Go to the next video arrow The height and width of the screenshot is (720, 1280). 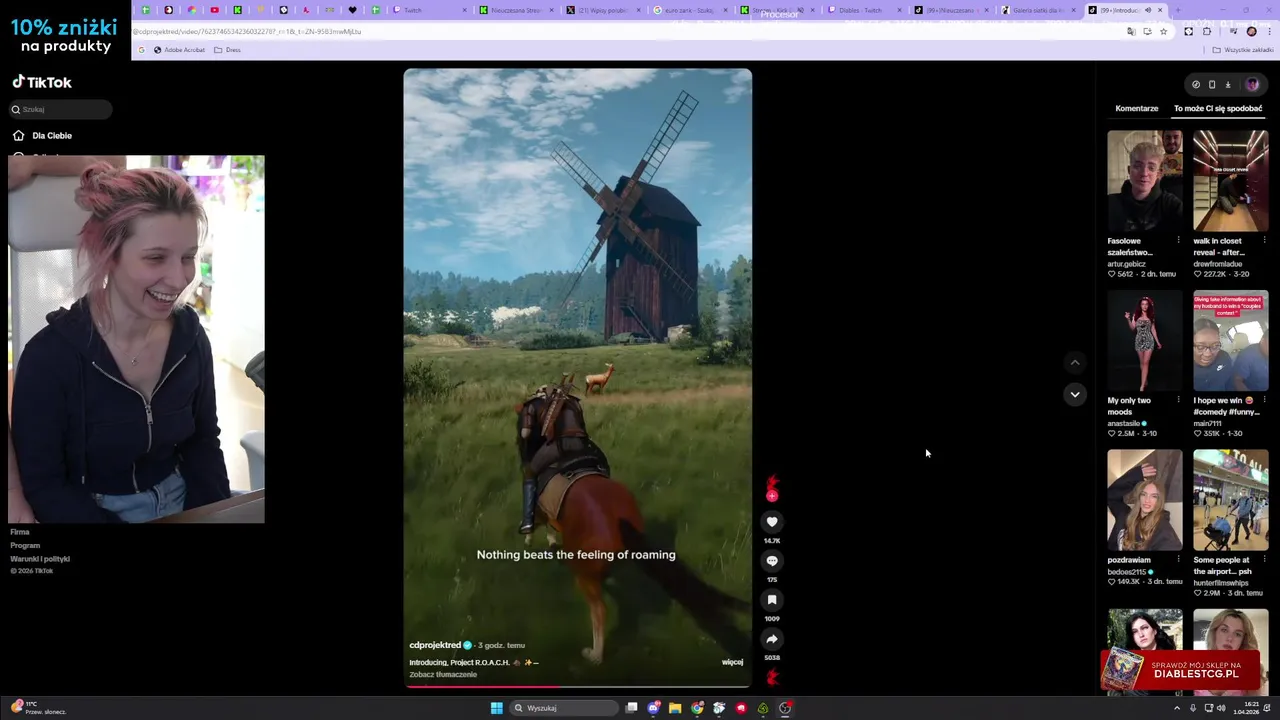pyautogui.click(x=1075, y=394)
